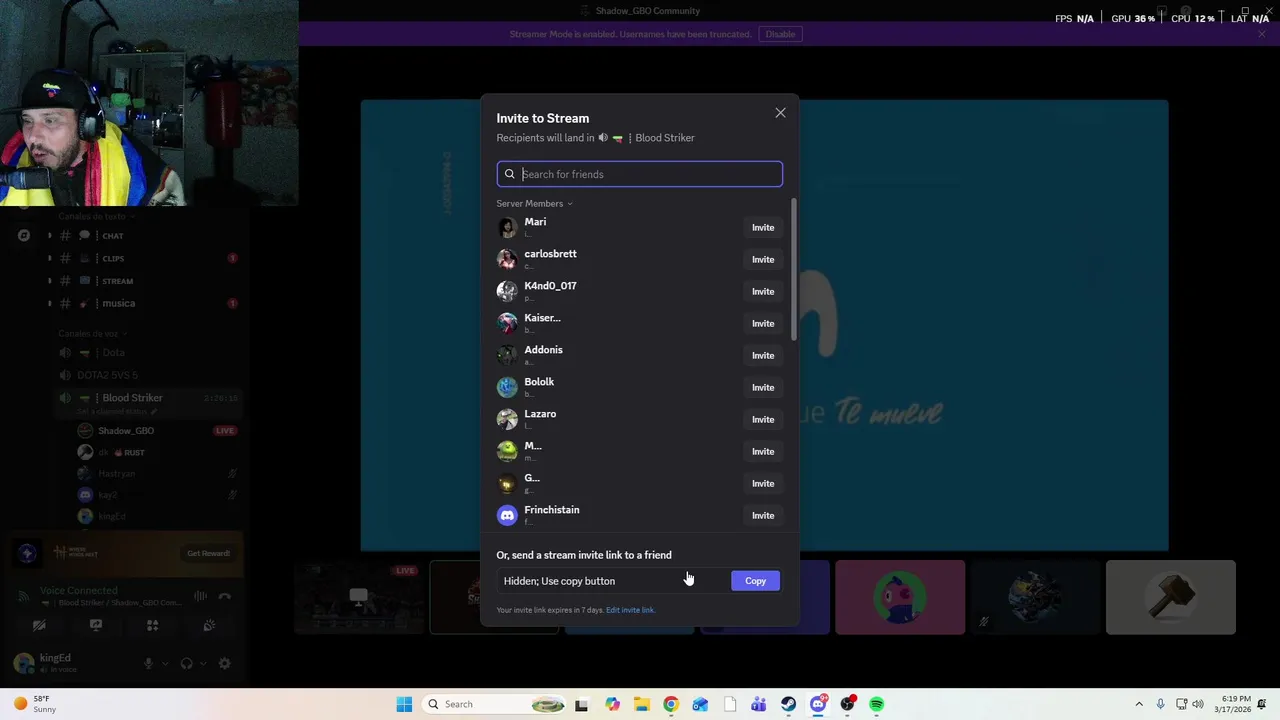The height and width of the screenshot is (720, 1280).
Task: Select the pink avatar stream tile
Action: click(x=900, y=597)
